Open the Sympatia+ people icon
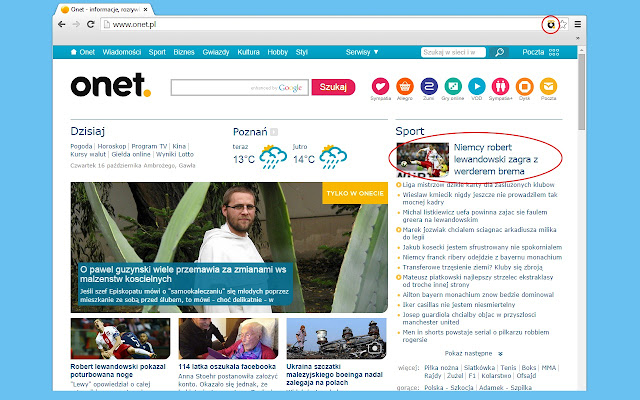 (x=500, y=86)
